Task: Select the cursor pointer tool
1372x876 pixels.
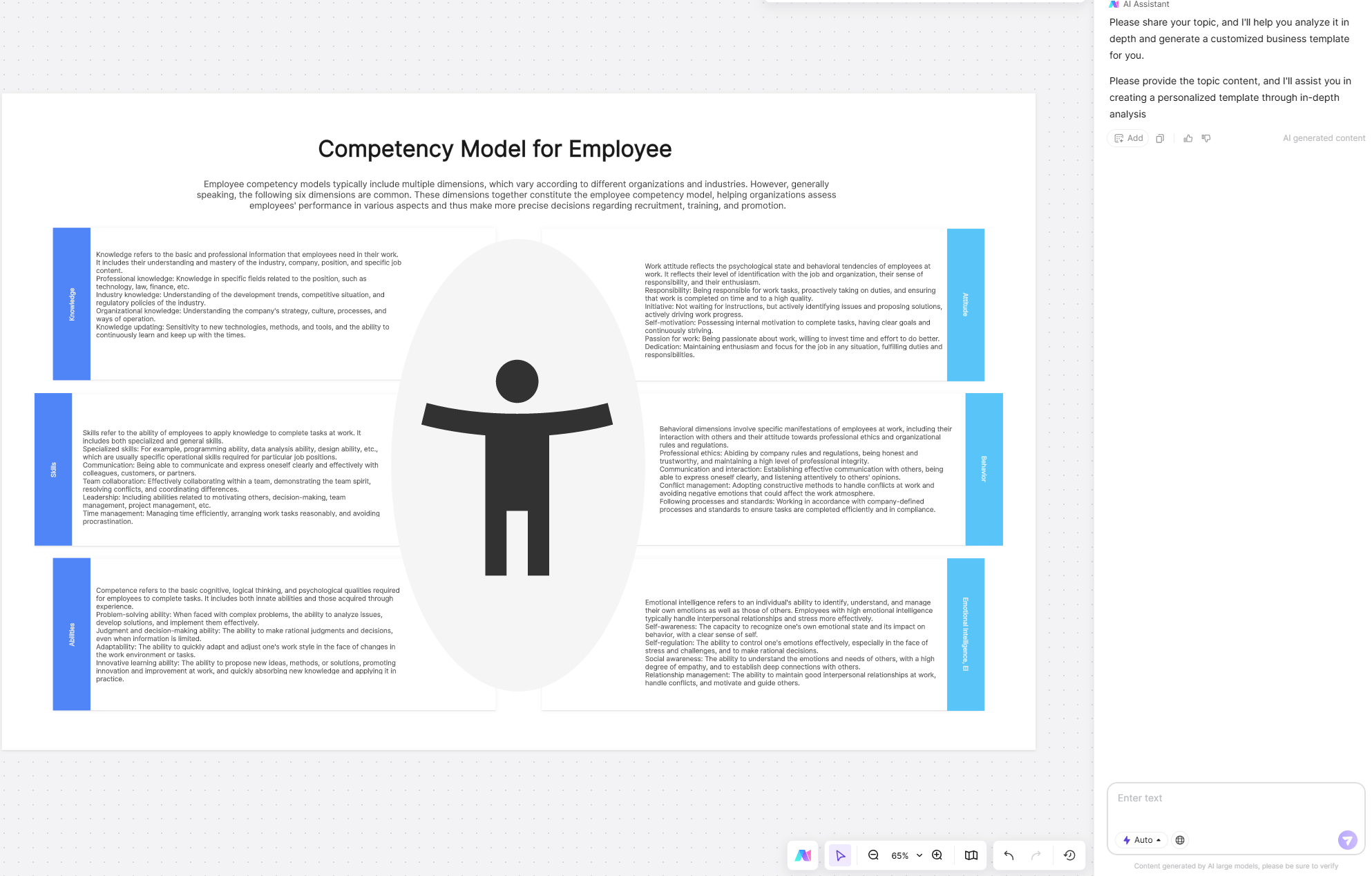Action: point(840,855)
